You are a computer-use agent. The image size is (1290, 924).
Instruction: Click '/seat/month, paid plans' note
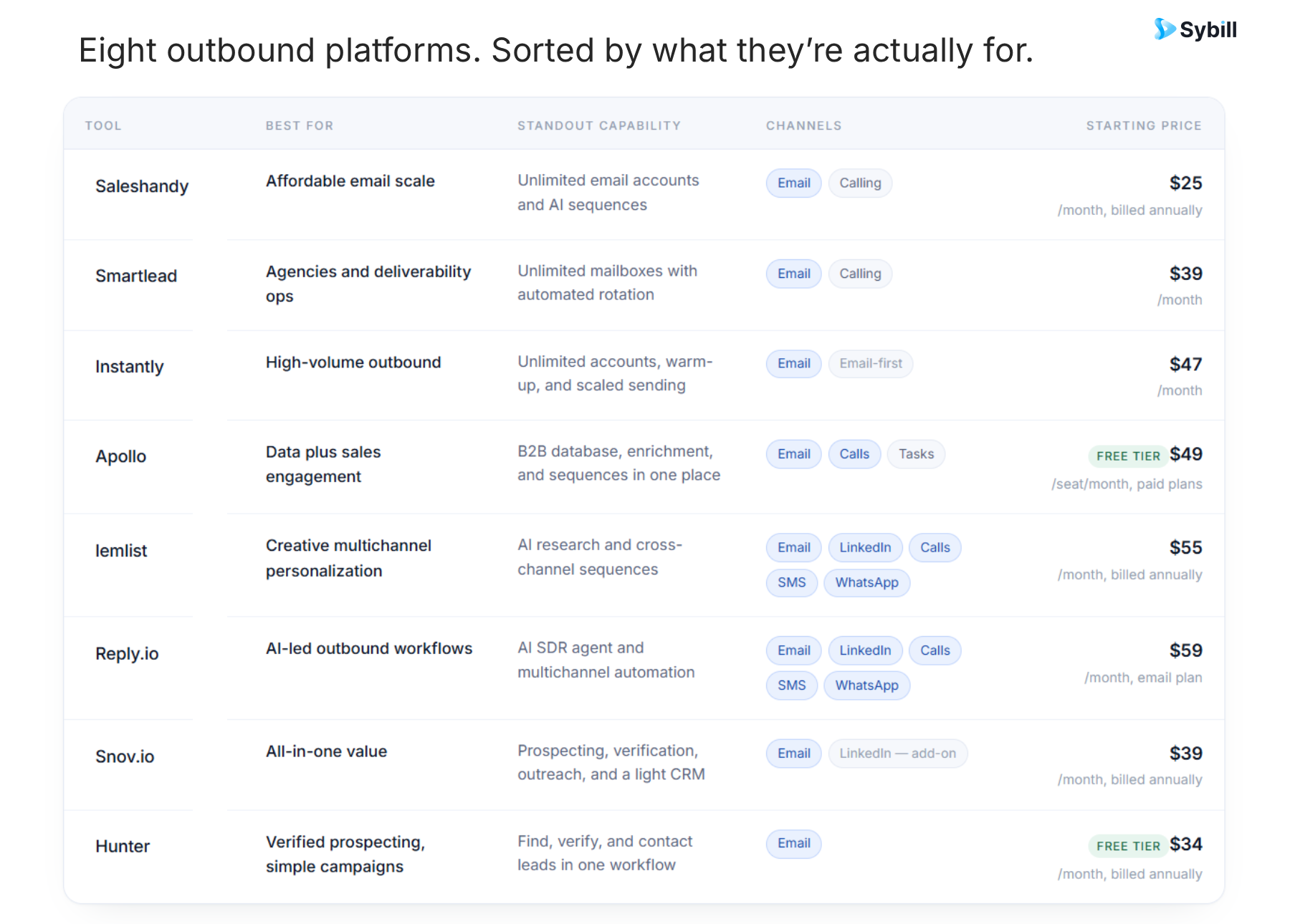coord(1127,484)
